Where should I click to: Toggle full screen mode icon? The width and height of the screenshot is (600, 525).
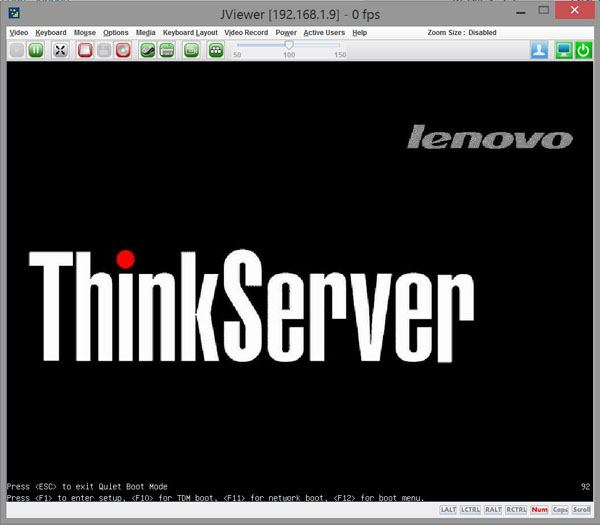60,50
